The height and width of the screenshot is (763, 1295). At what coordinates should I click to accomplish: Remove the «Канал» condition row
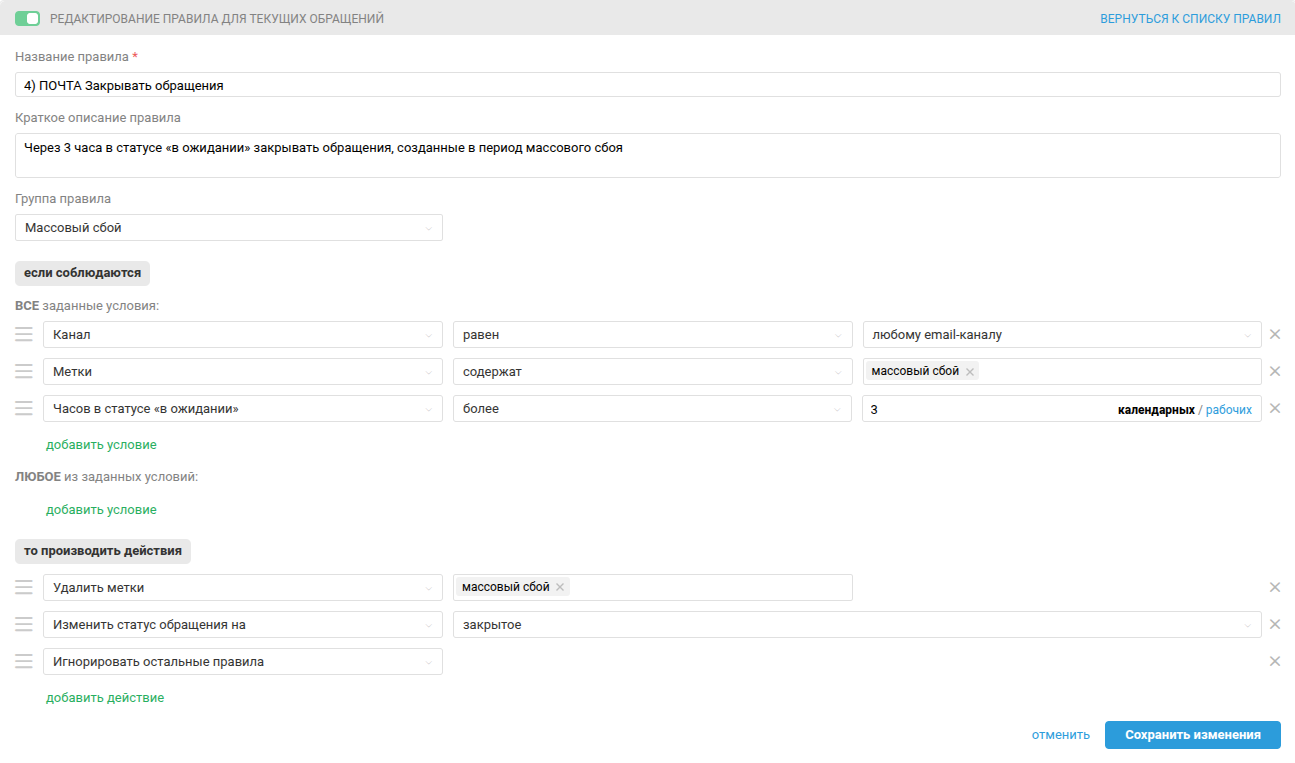point(1275,335)
